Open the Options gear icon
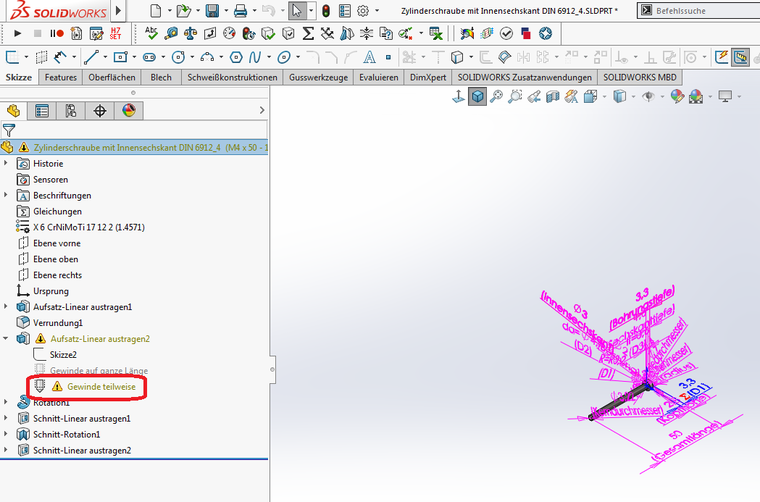Screen dimensions: 760x502 [x=363, y=10]
